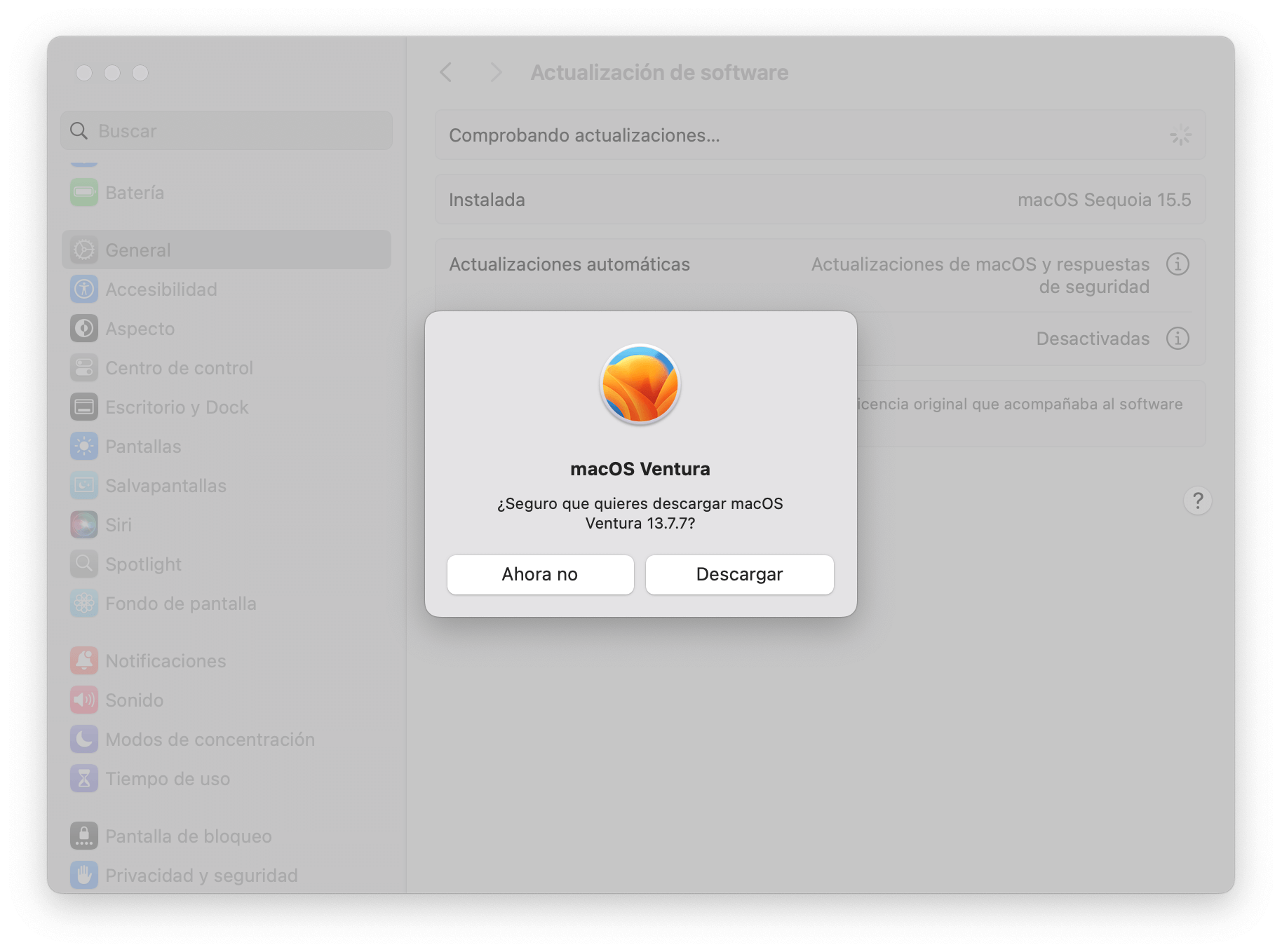Click the Accesibilidad label
Screen dimensions: 1282x952
click(161, 290)
